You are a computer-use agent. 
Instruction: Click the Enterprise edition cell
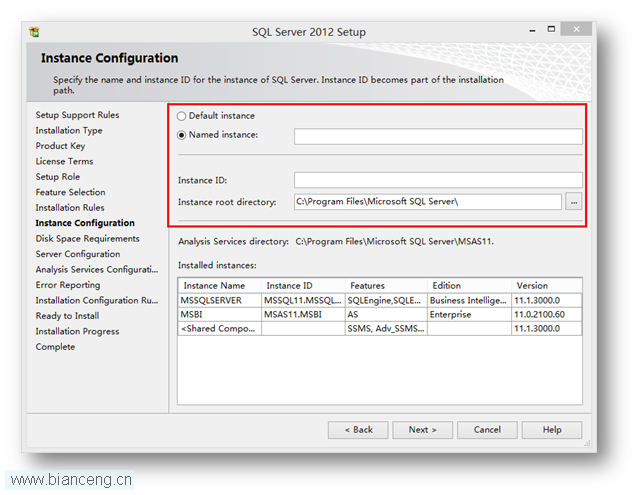469,315
